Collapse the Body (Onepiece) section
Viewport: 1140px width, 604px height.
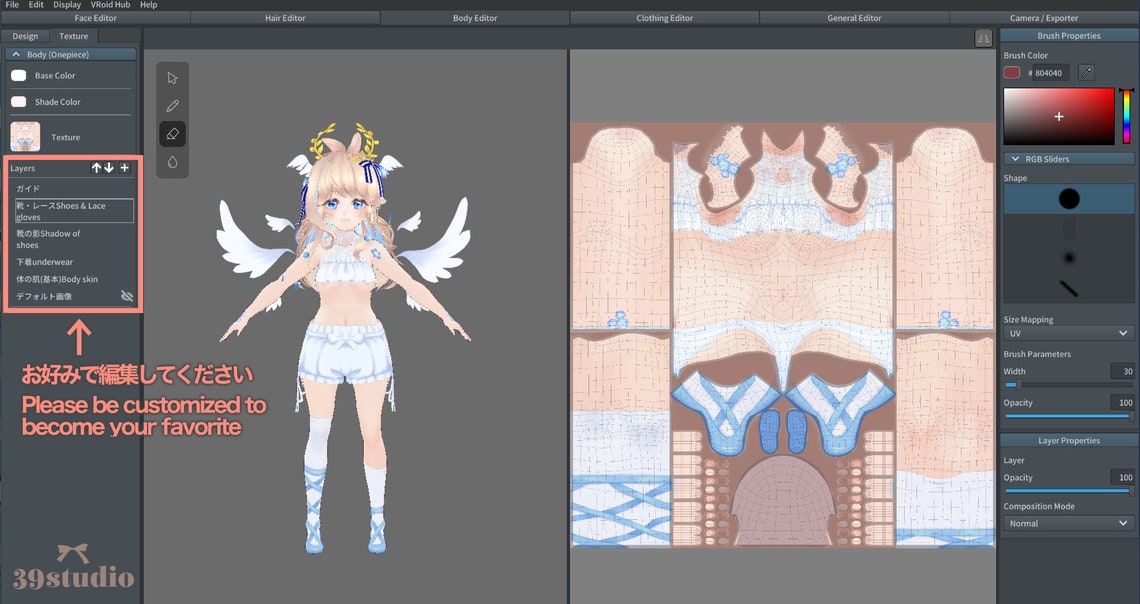71,55
